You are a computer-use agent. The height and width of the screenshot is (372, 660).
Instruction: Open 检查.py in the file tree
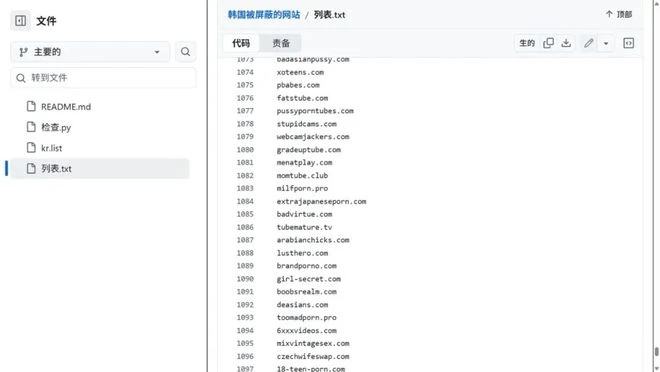pyautogui.click(x=56, y=128)
